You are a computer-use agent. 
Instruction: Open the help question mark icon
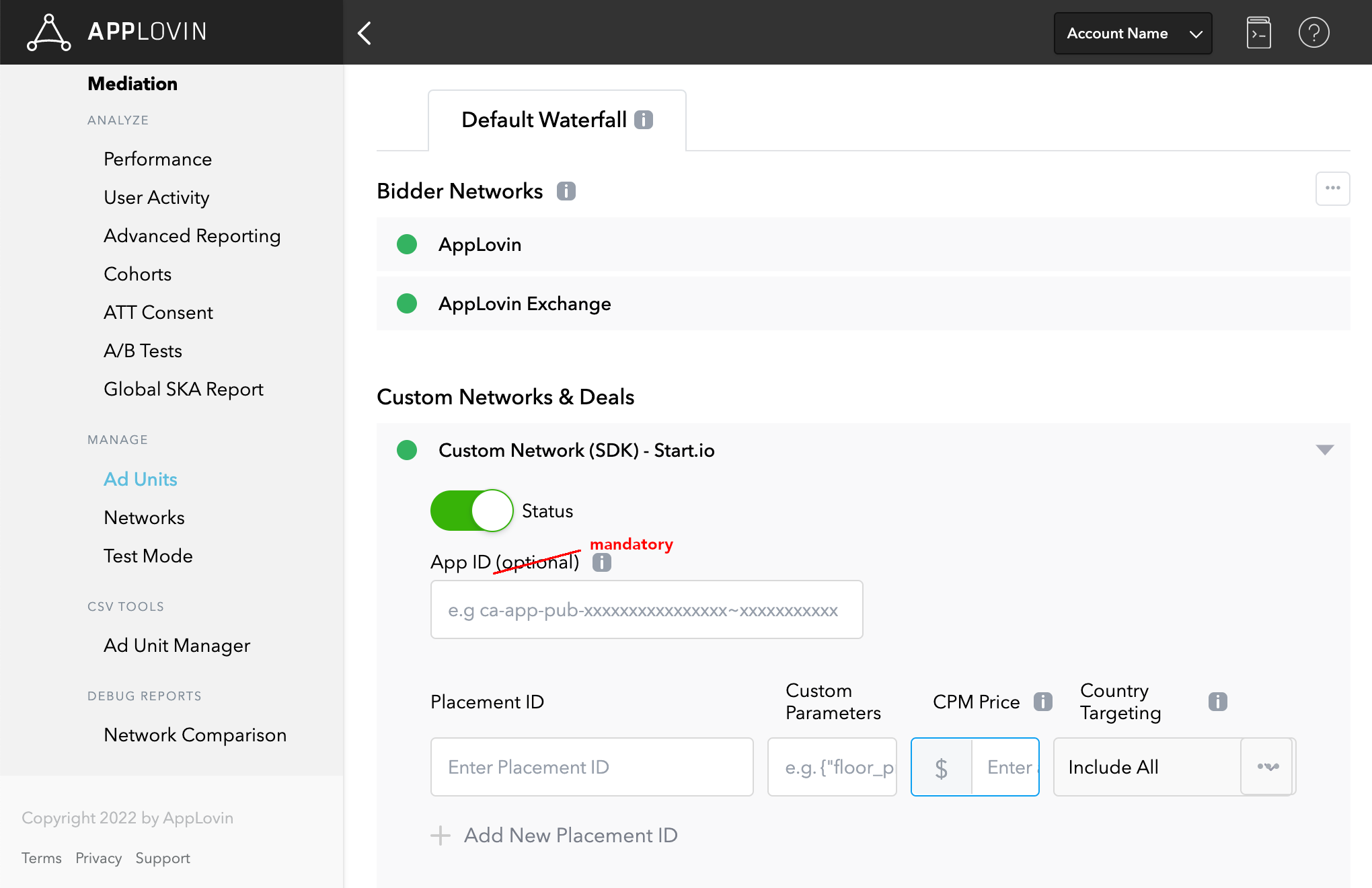[x=1313, y=33]
